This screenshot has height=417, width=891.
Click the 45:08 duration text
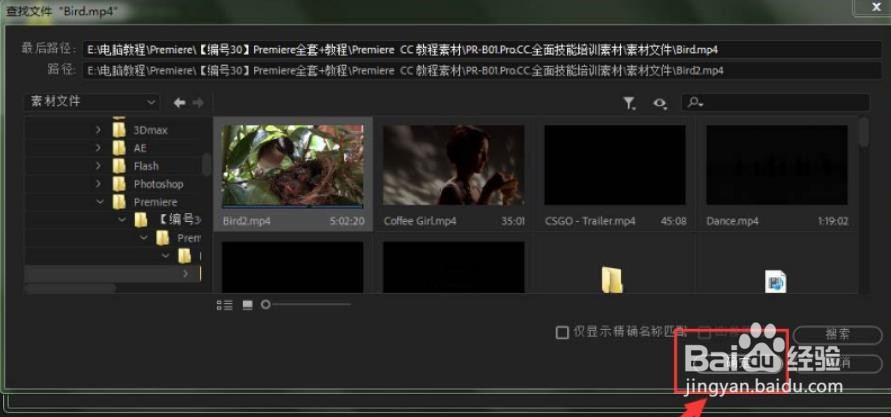pyautogui.click(x=675, y=221)
